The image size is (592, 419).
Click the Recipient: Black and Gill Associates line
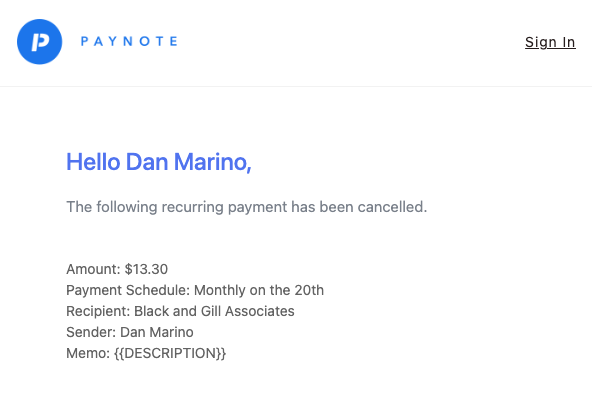pyautogui.click(x=180, y=311)
